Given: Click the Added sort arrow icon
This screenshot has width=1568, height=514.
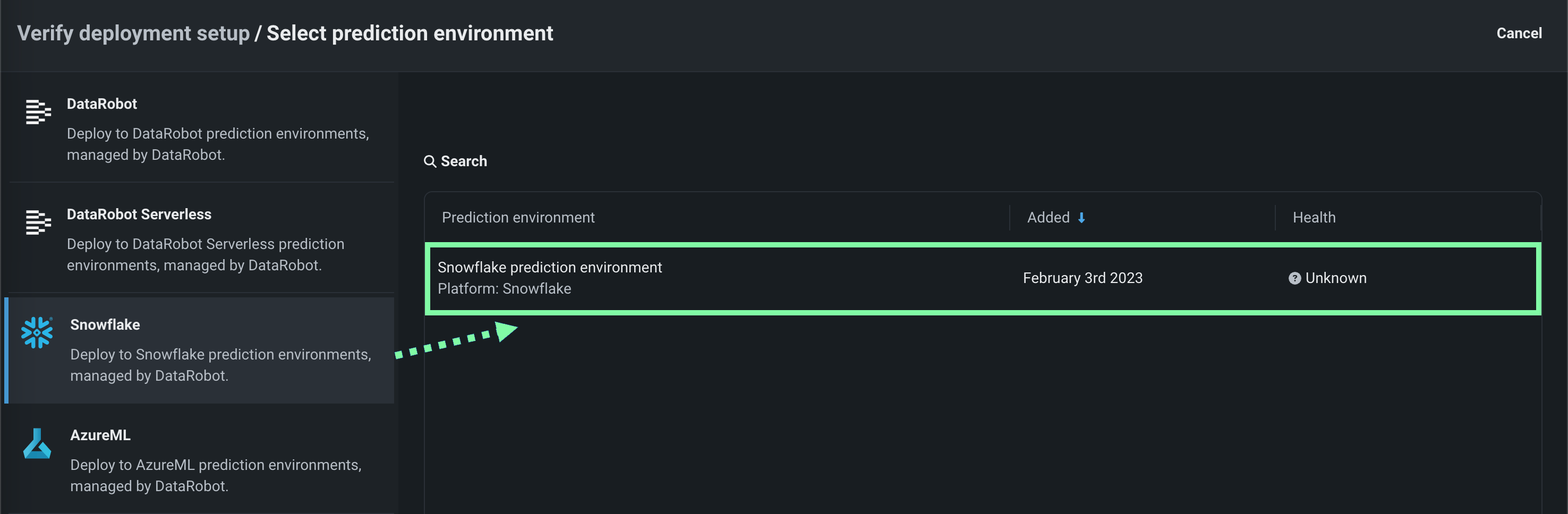Looking at the screenshot, I should [1081, 218].
